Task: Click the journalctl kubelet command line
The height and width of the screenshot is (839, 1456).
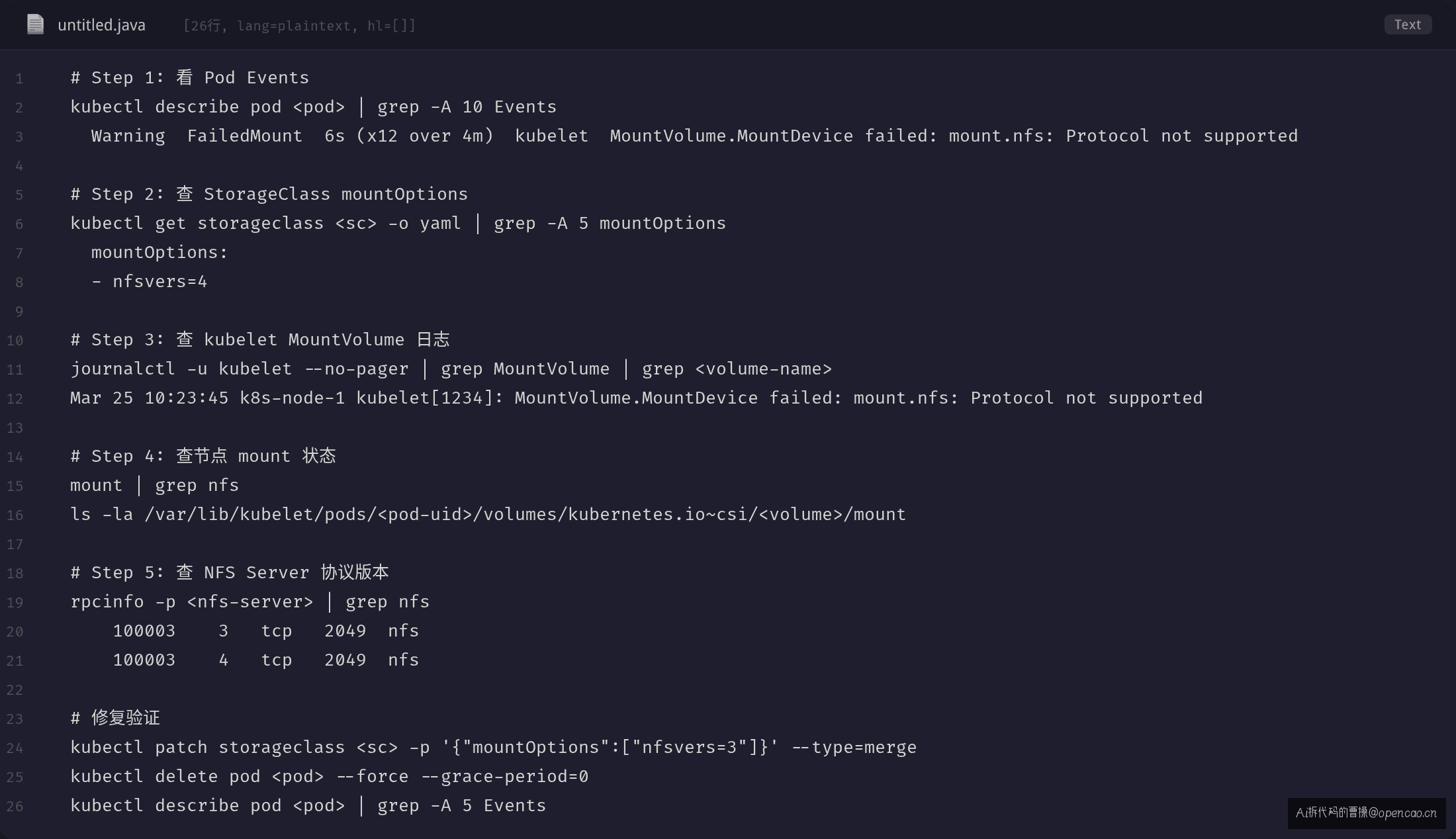Action: [x=451, y=369]
